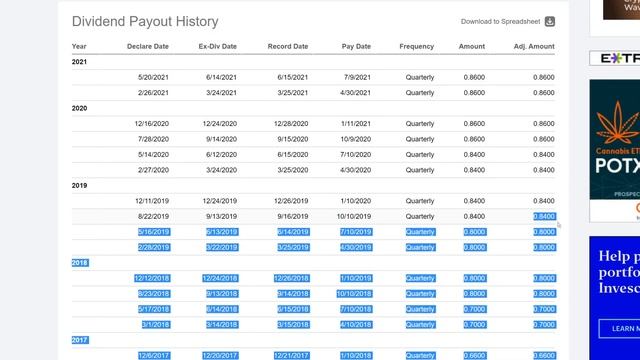Click the Download to Spreadsheet icon

[x=549, y=21]
